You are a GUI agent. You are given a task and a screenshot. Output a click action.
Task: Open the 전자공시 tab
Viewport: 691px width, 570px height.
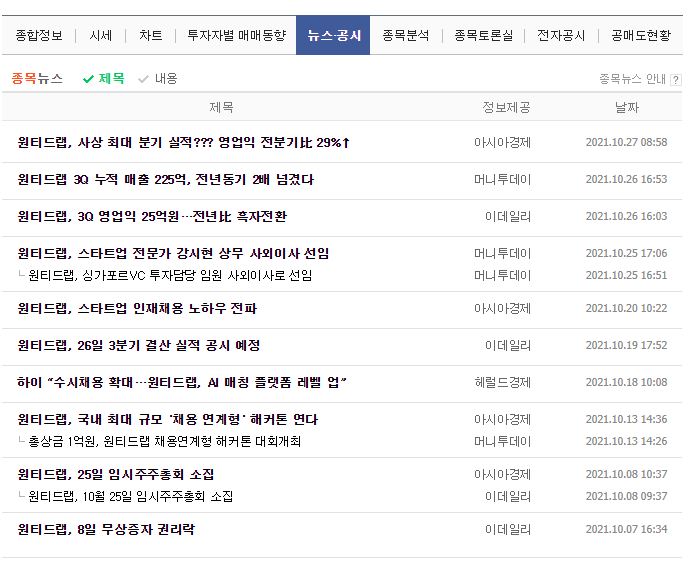[561, 35]
